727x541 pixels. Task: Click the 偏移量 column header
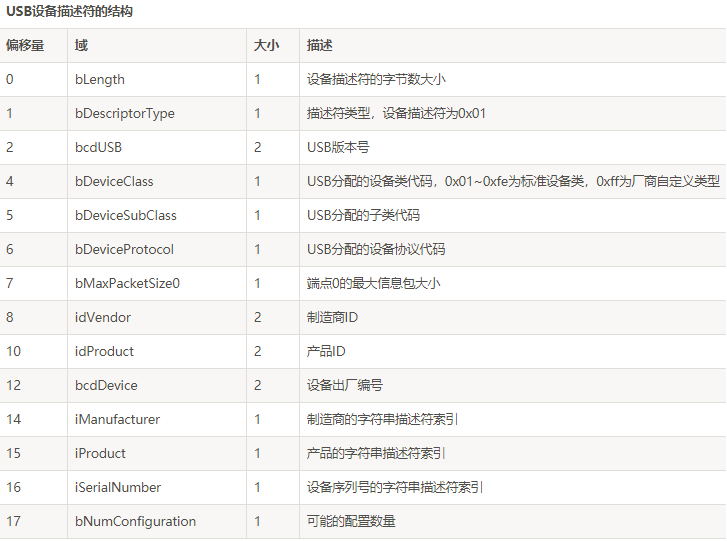(x=25, y=45)
